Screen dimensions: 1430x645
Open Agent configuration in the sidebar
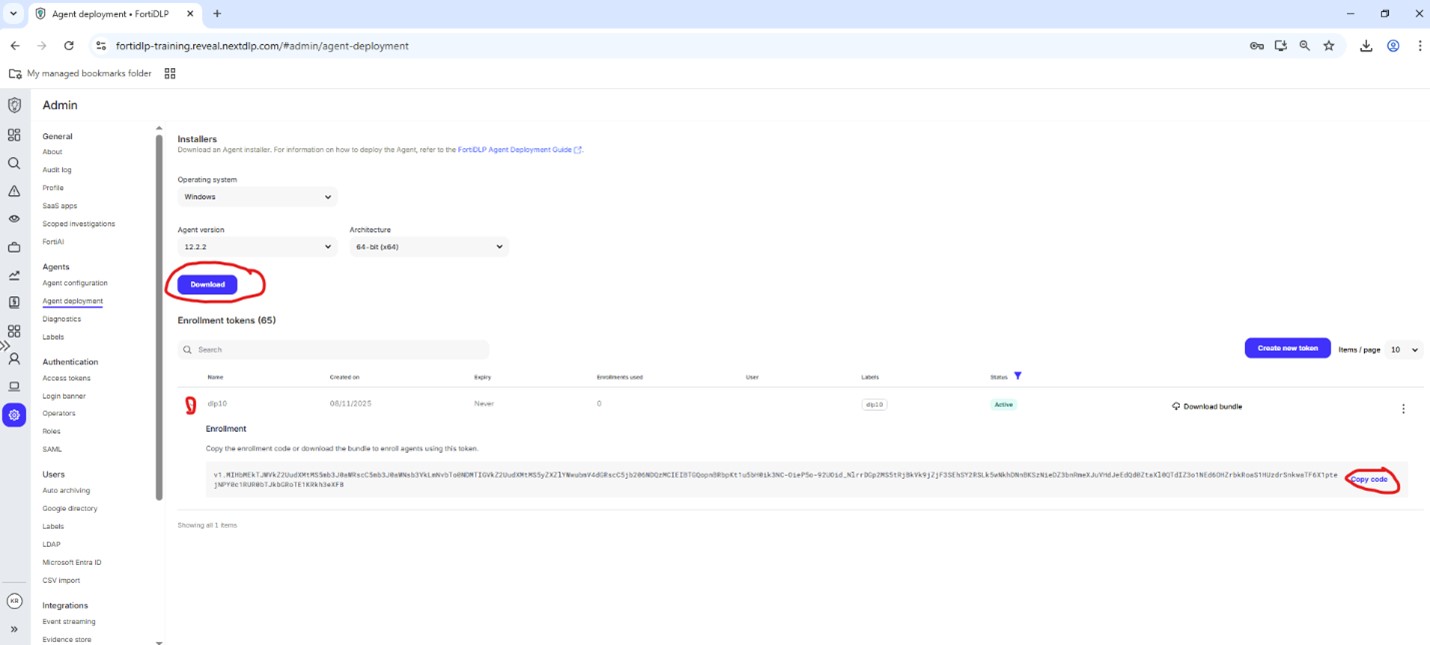click(75, 283)
